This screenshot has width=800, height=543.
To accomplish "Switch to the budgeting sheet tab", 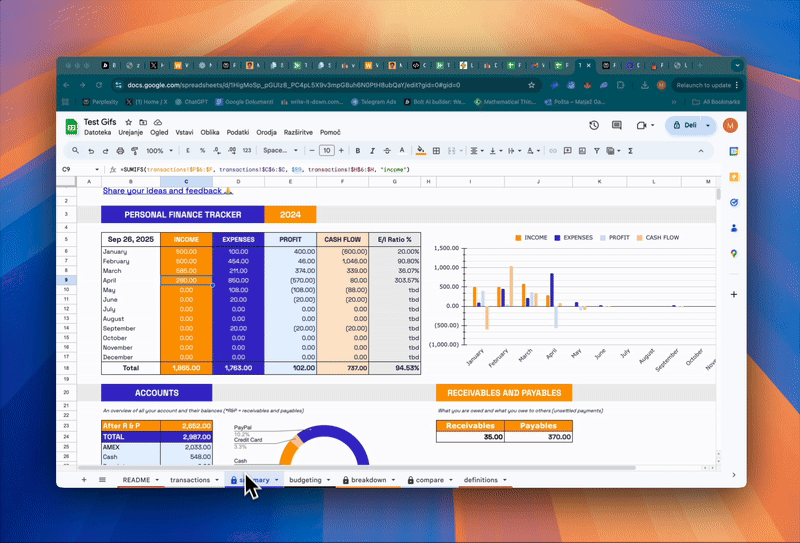I will click(305, 480).
